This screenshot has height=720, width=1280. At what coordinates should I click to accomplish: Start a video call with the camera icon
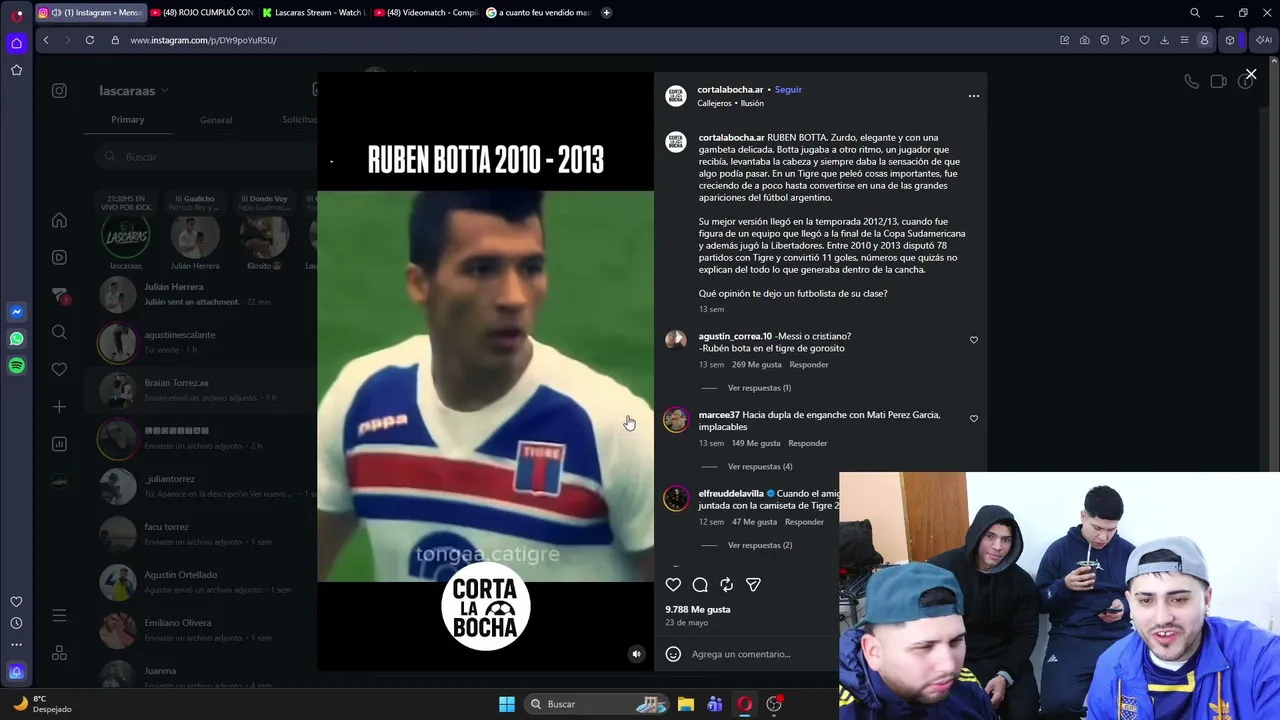tap(1218, 82)
